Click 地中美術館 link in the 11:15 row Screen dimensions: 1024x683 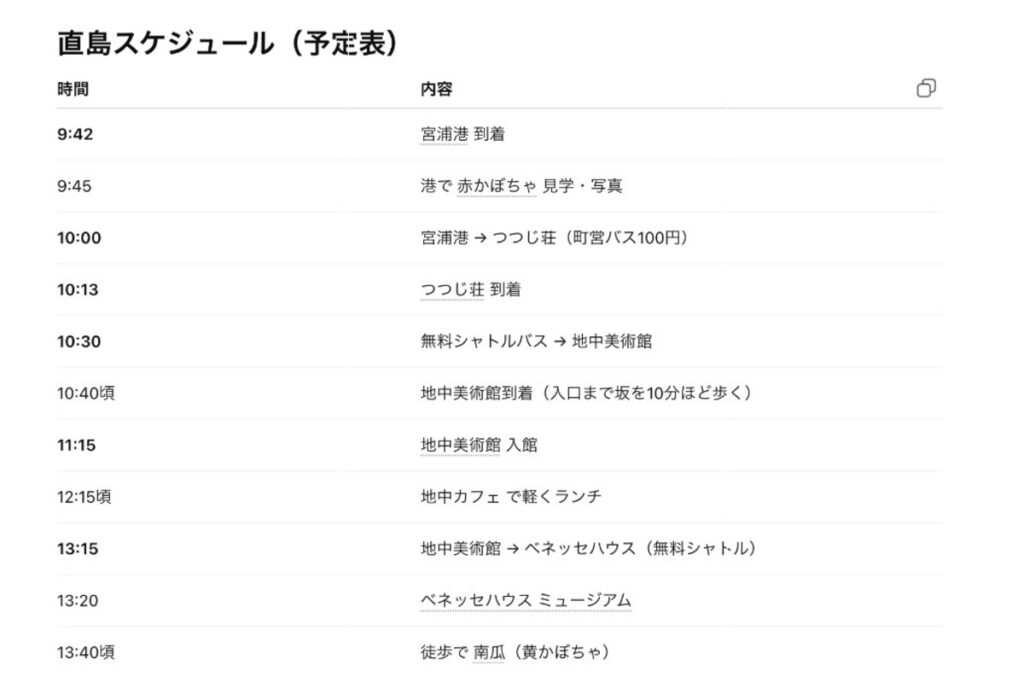pyautogui.click(x=460, y=445)
